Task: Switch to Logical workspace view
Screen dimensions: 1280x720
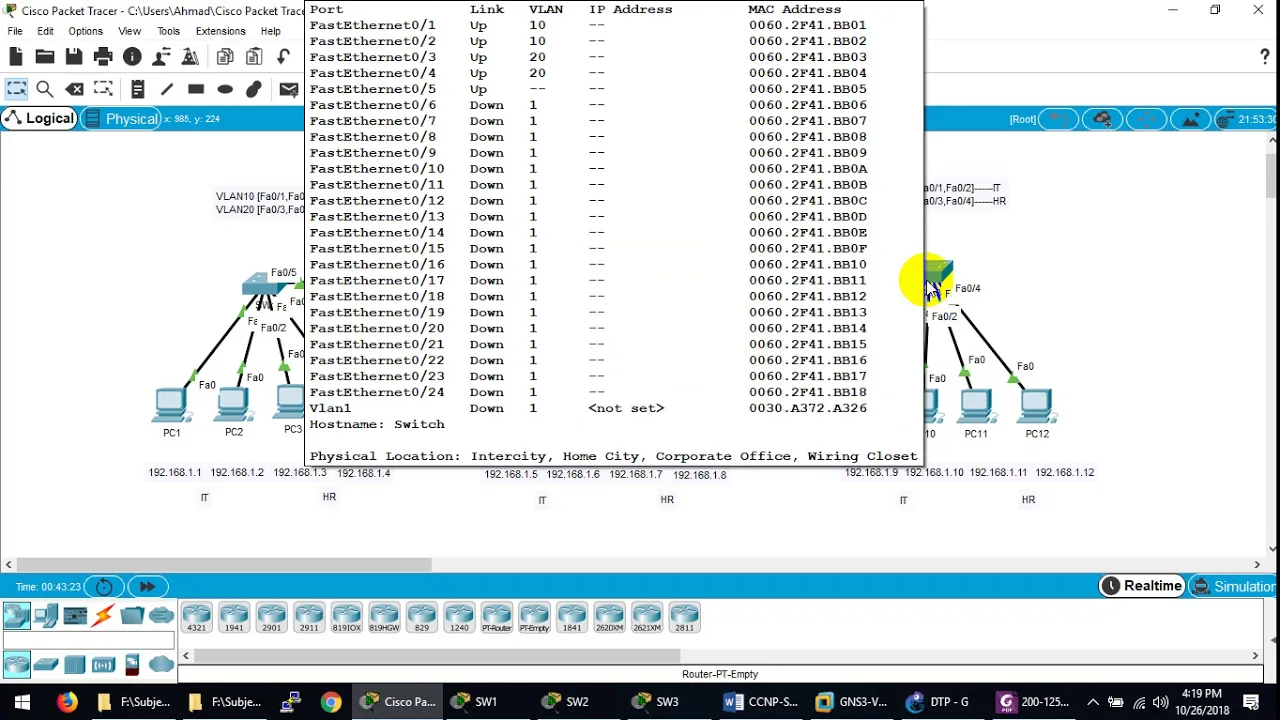Action: point(39,119)
